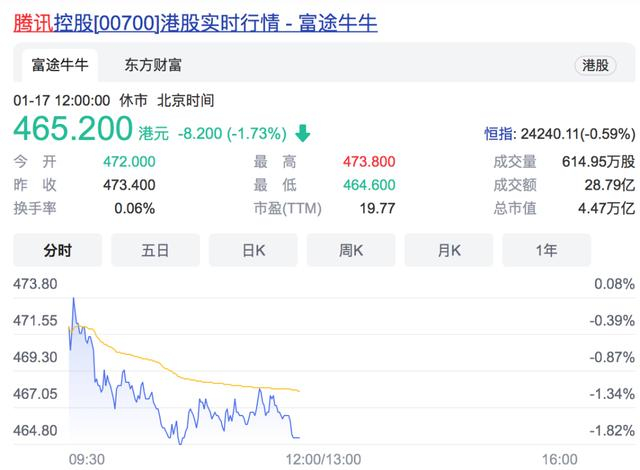
Task: Click the -1.82% percent axis label
Action: click(x=612, y=430)
